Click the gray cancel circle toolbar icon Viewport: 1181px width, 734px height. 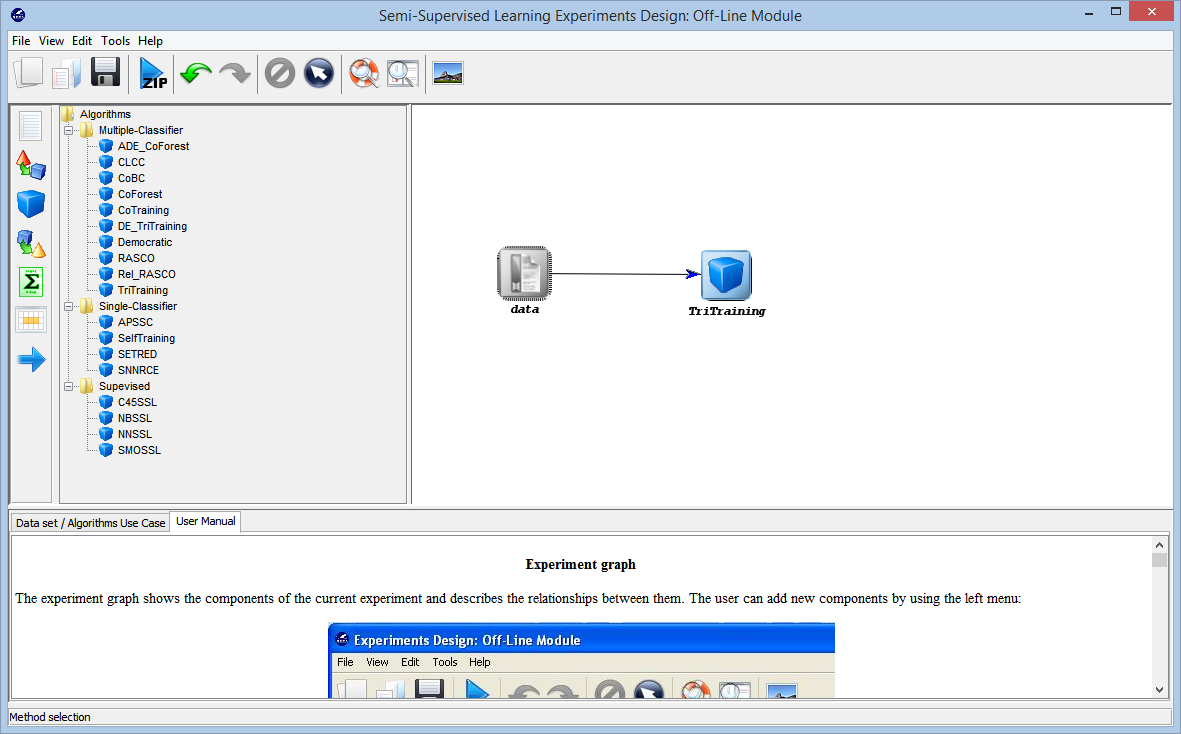(279, 74)
